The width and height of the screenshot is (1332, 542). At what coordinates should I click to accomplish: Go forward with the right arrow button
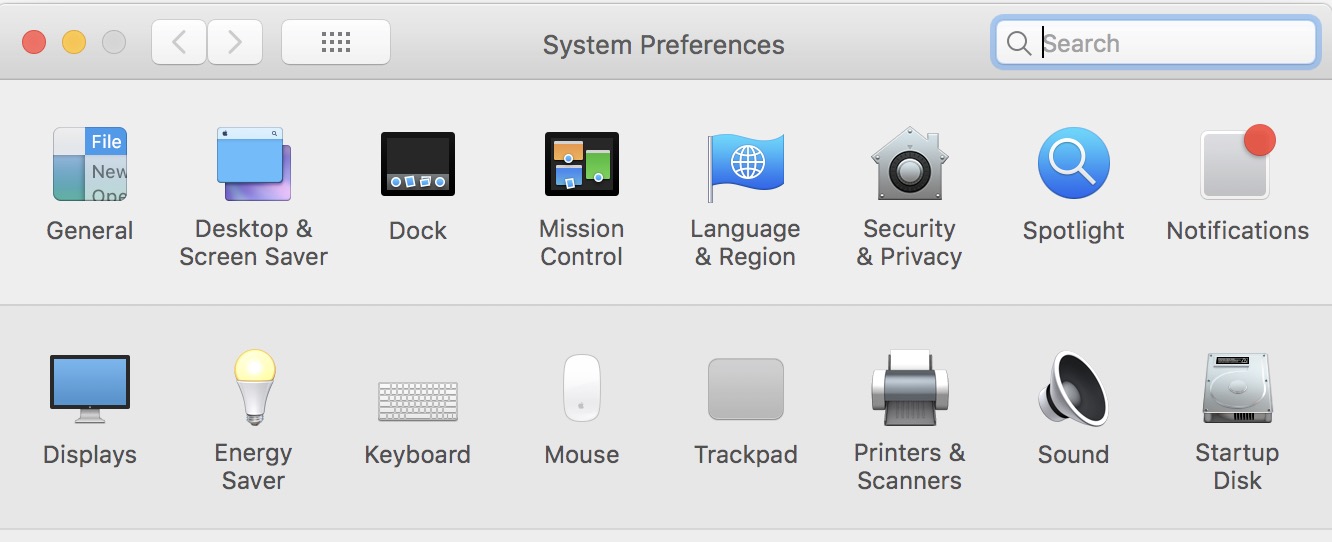[x=235, y=42]
